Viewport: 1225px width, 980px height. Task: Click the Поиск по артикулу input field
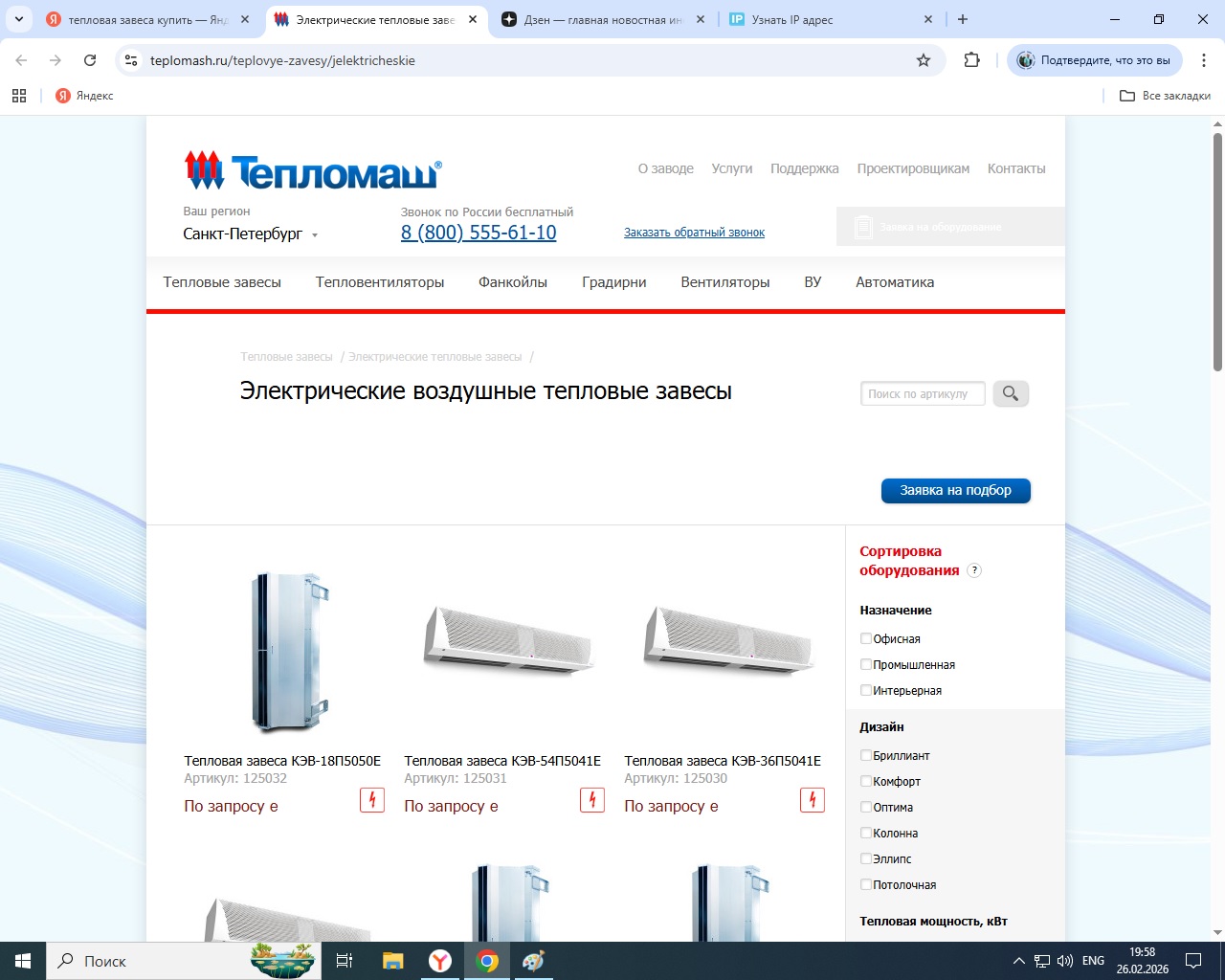click(x=923, y=393)
